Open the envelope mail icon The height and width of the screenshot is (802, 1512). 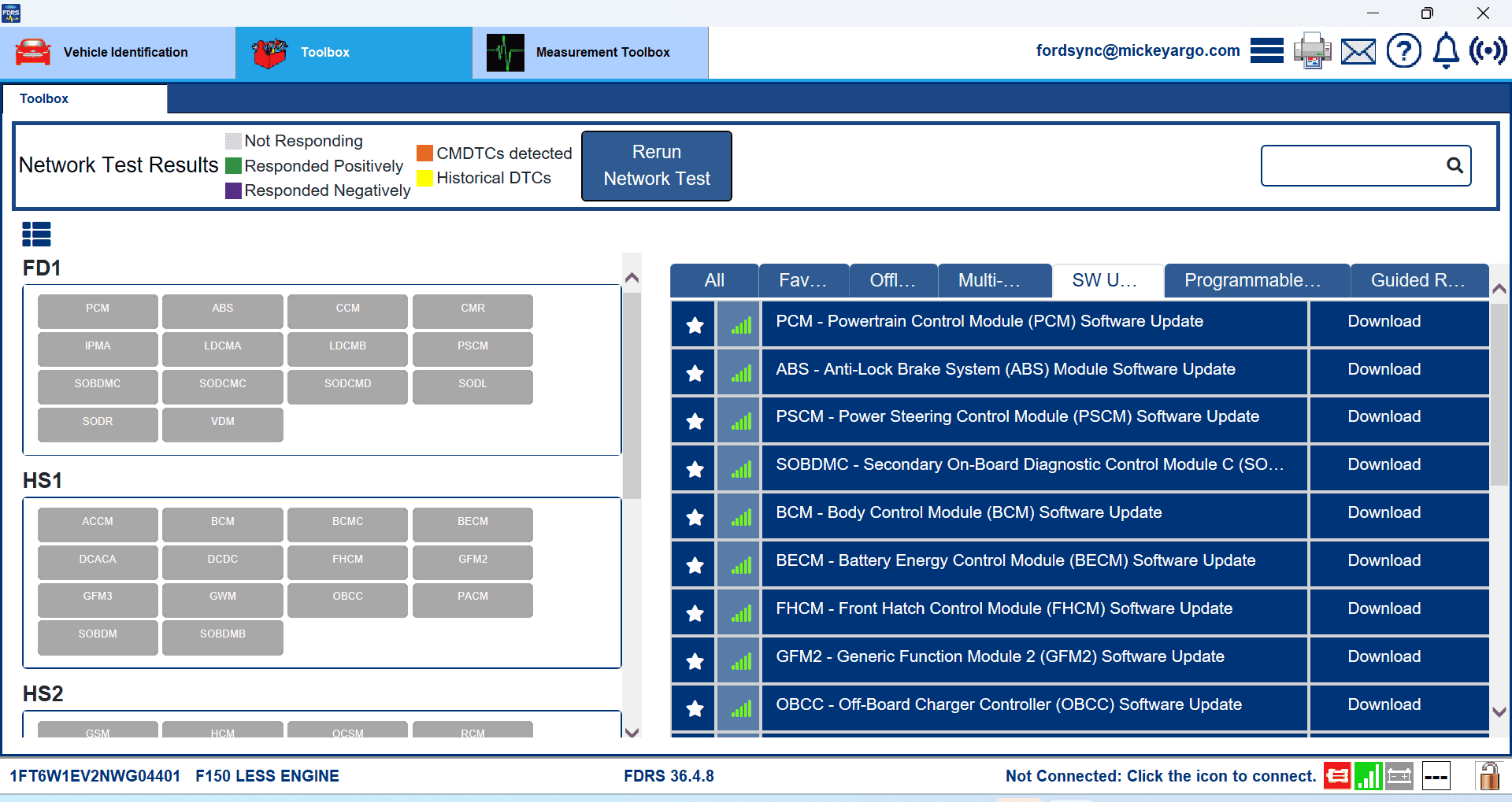[1358, 52]
